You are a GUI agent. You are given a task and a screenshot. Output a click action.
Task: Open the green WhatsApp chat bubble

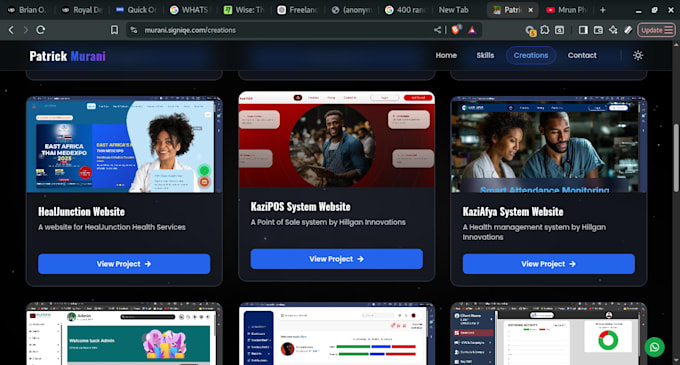point(654,347)
